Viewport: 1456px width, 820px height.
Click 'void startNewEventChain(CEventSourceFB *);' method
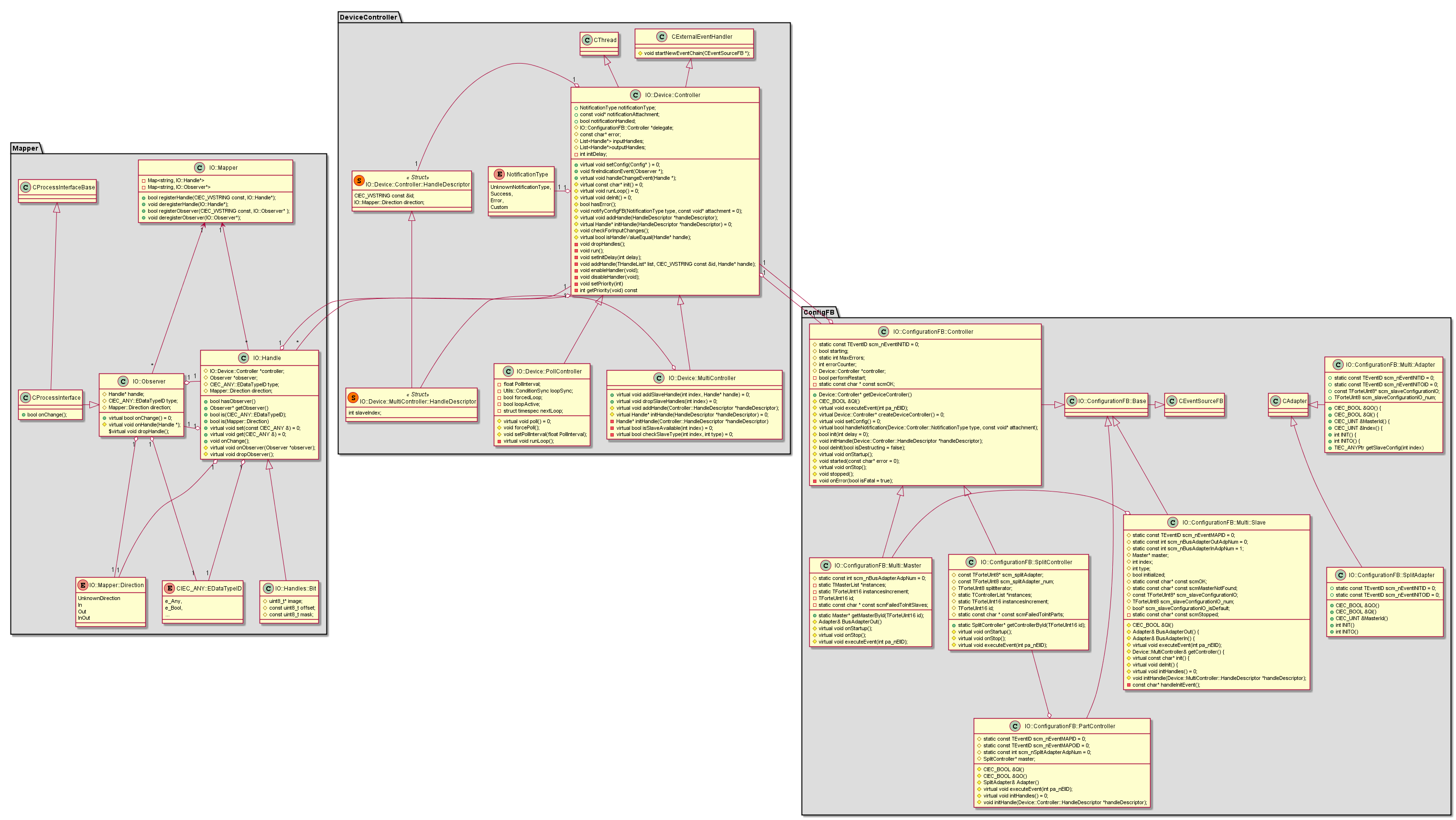coord(697,53)
